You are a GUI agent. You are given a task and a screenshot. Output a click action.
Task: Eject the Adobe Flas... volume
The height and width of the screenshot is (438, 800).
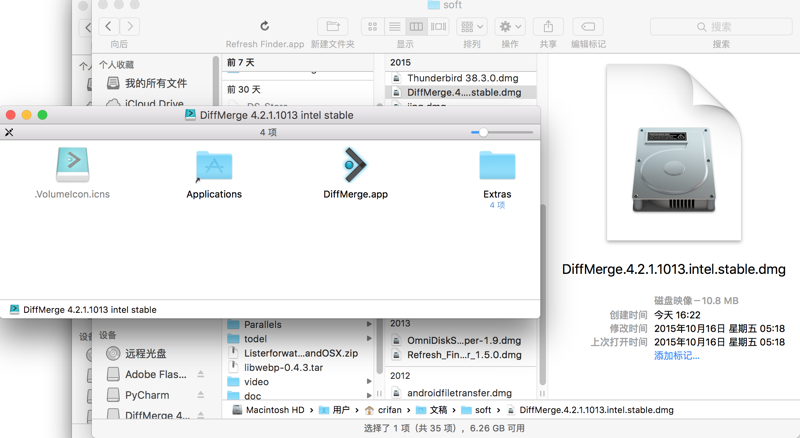tap(201, 374)
